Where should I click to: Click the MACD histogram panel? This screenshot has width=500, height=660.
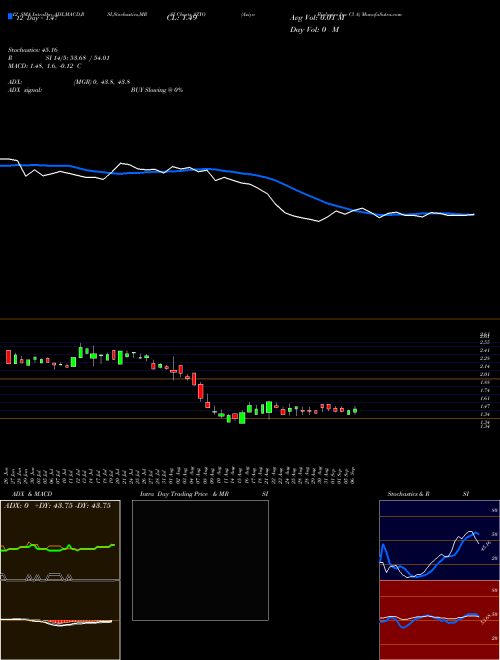[x=60, y=620]
